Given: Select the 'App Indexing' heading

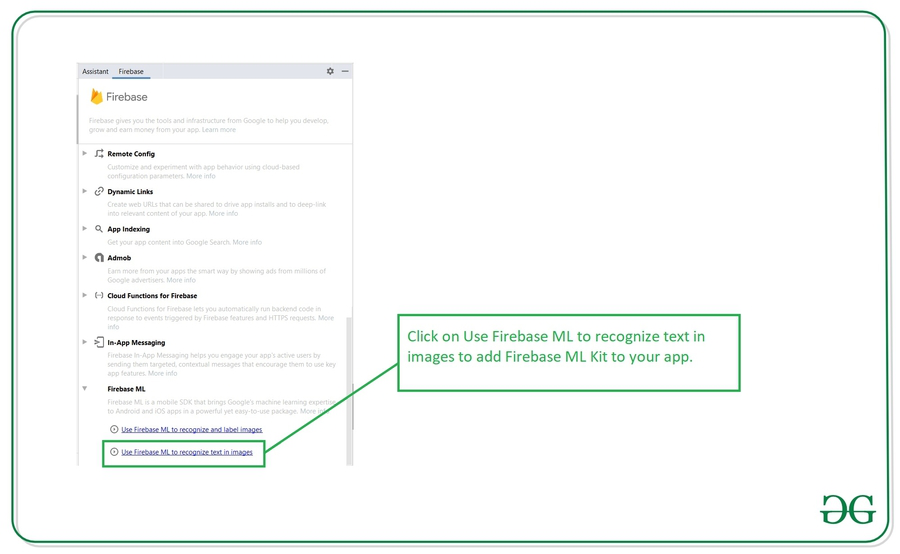Looking at the screenshot, I should pyautogui.click(x=129, y=229).
